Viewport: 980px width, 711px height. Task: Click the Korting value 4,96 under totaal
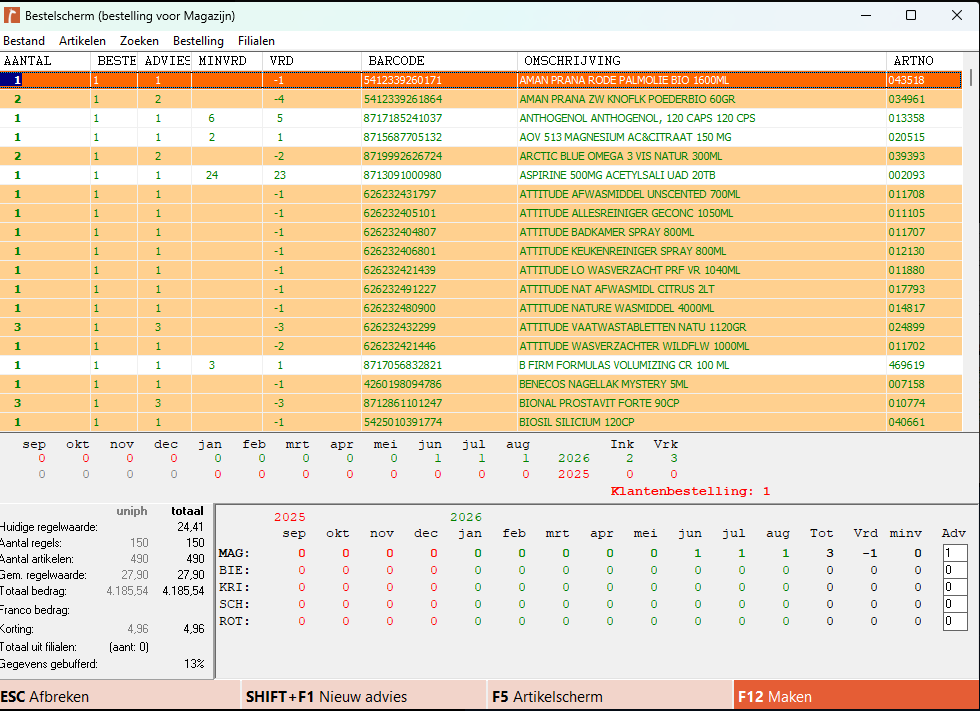194,629
